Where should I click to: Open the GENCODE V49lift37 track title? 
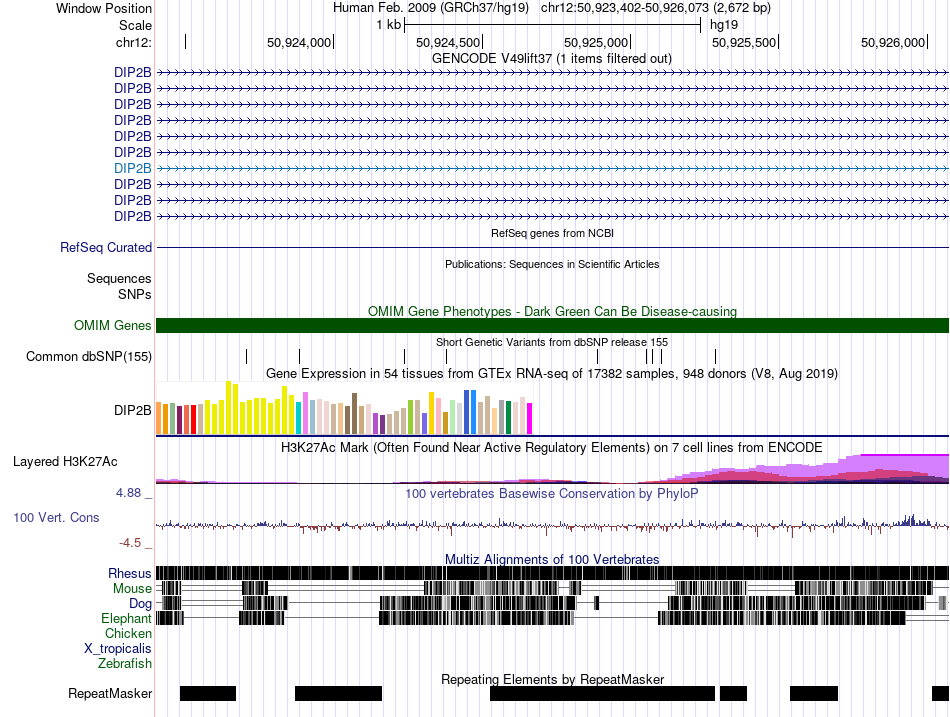(552, 59)
